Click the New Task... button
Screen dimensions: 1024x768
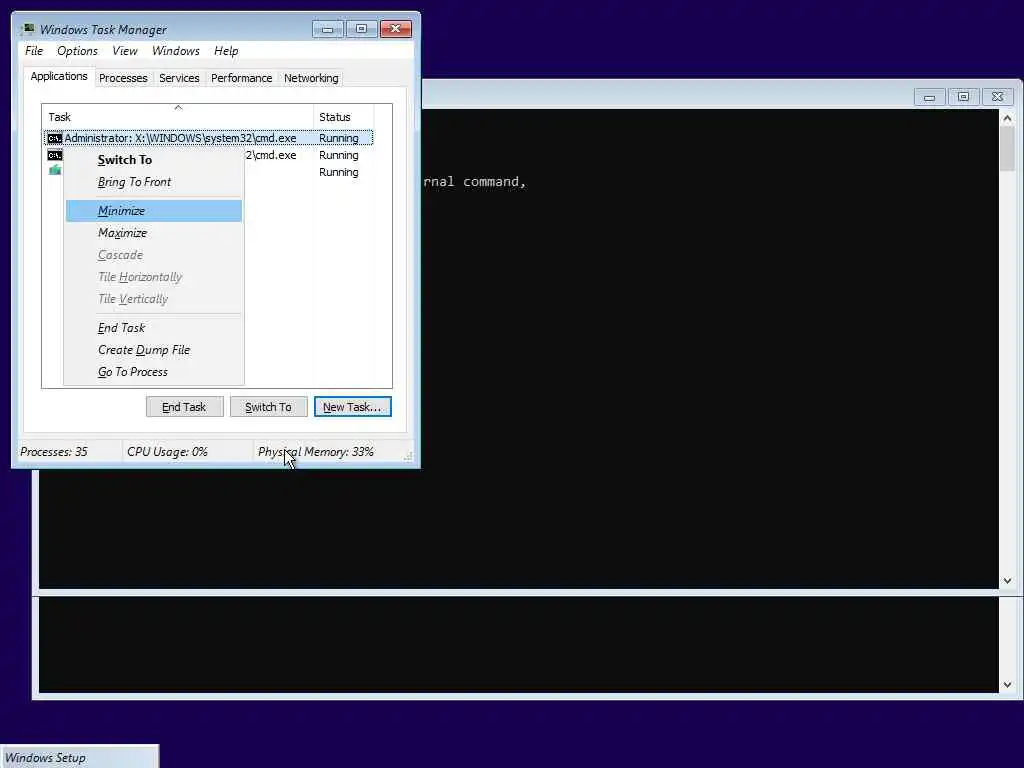tap(353, 407)
